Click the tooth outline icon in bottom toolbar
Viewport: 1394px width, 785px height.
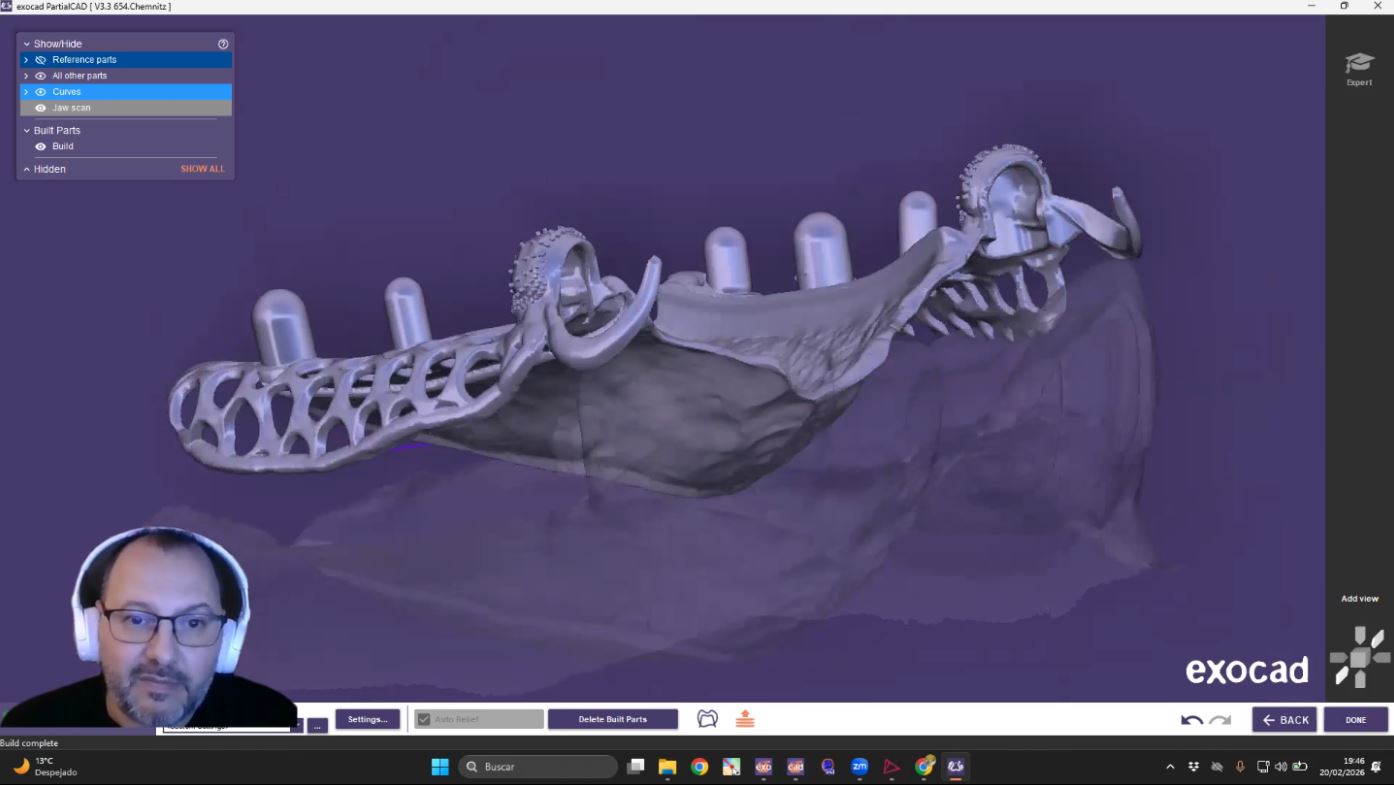(x=707, y=719)
